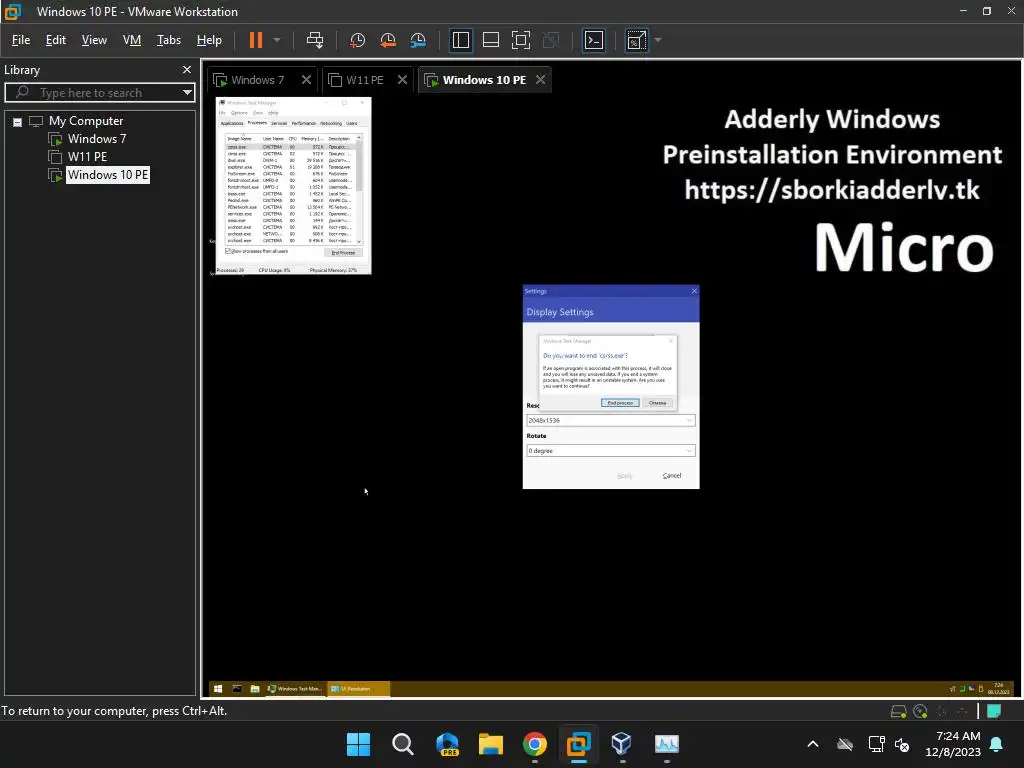1024x768 pixels.
Task: Switch to the W11 PE tab
Action: tap(364, 80)
